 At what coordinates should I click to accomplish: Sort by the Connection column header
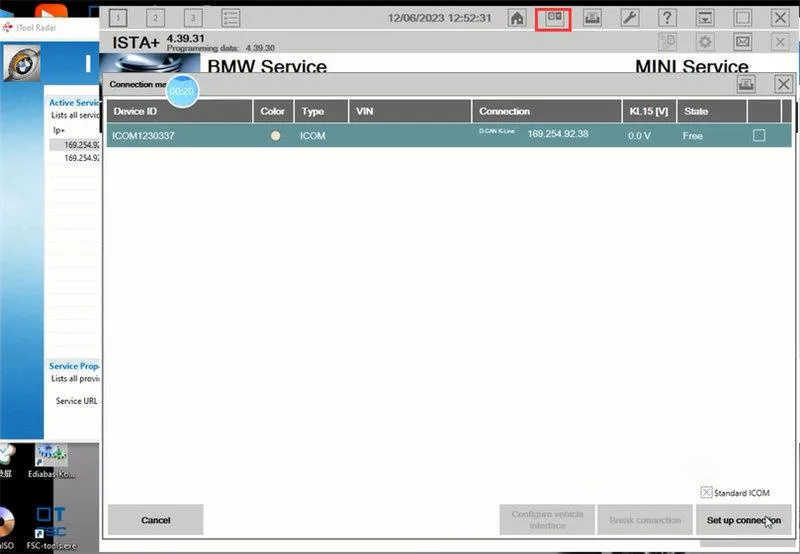546,111
